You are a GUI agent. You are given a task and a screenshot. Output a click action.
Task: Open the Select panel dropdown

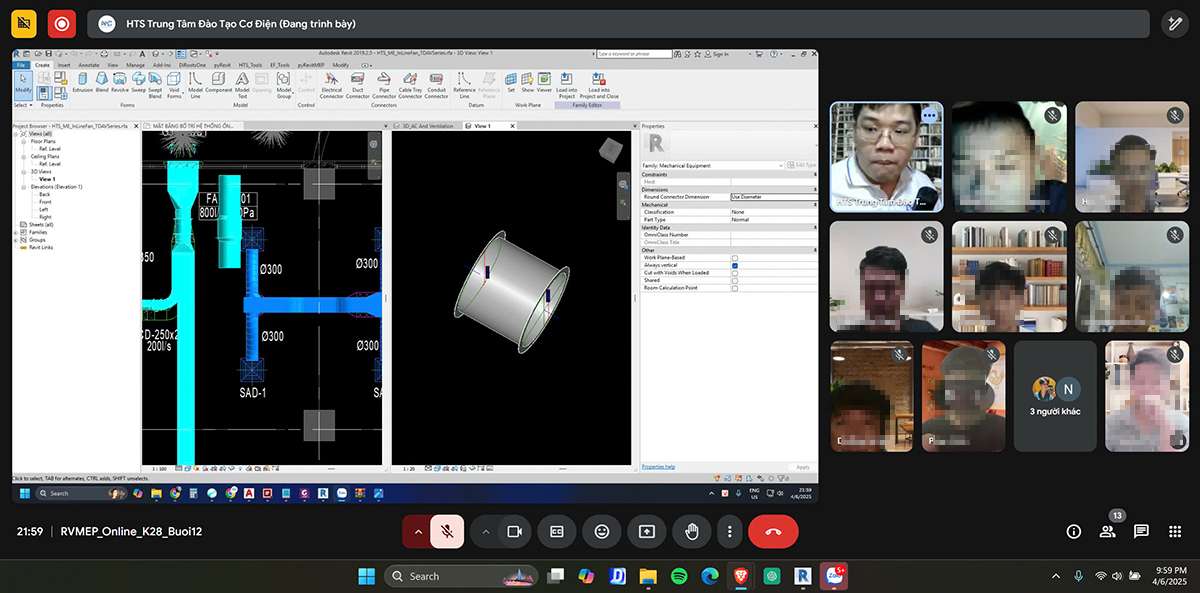[x=22, y=105]
